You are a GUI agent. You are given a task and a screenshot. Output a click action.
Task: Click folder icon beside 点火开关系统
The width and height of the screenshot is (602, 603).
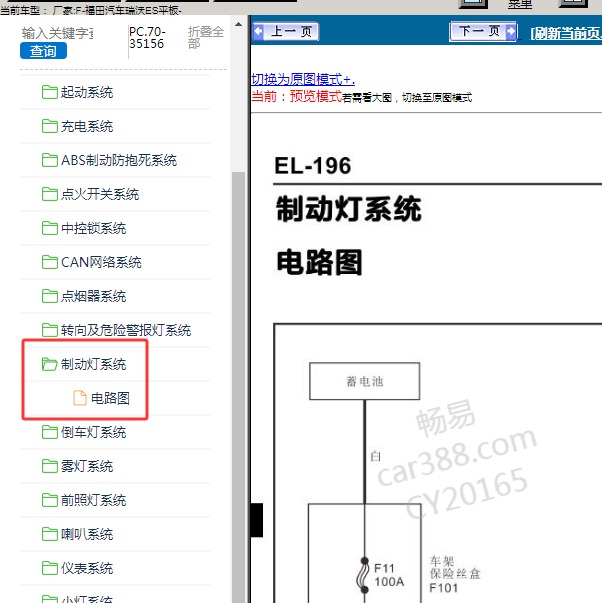coord(50,194)
